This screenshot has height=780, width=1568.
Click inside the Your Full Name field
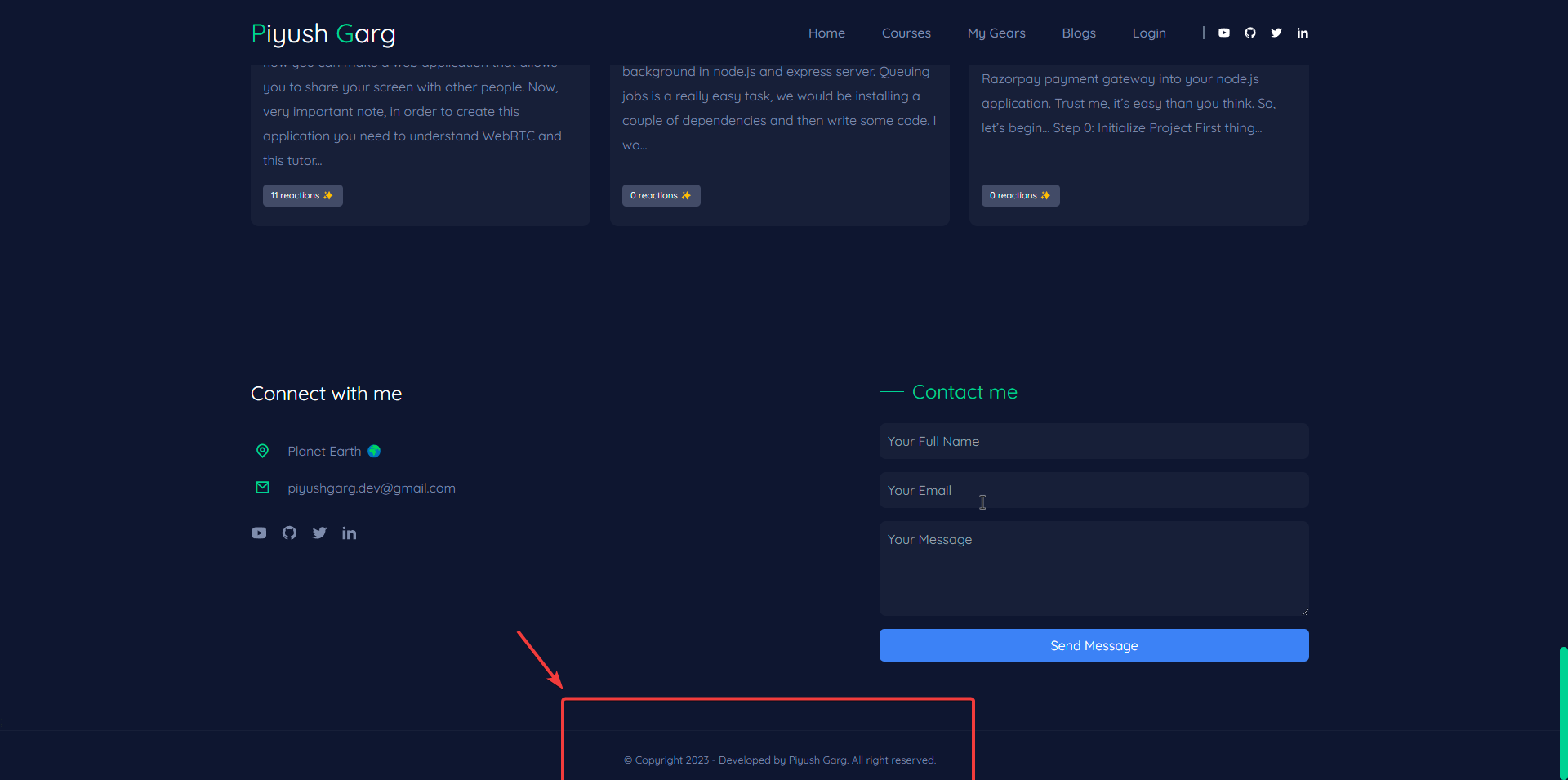click(x=1094, y=441)
